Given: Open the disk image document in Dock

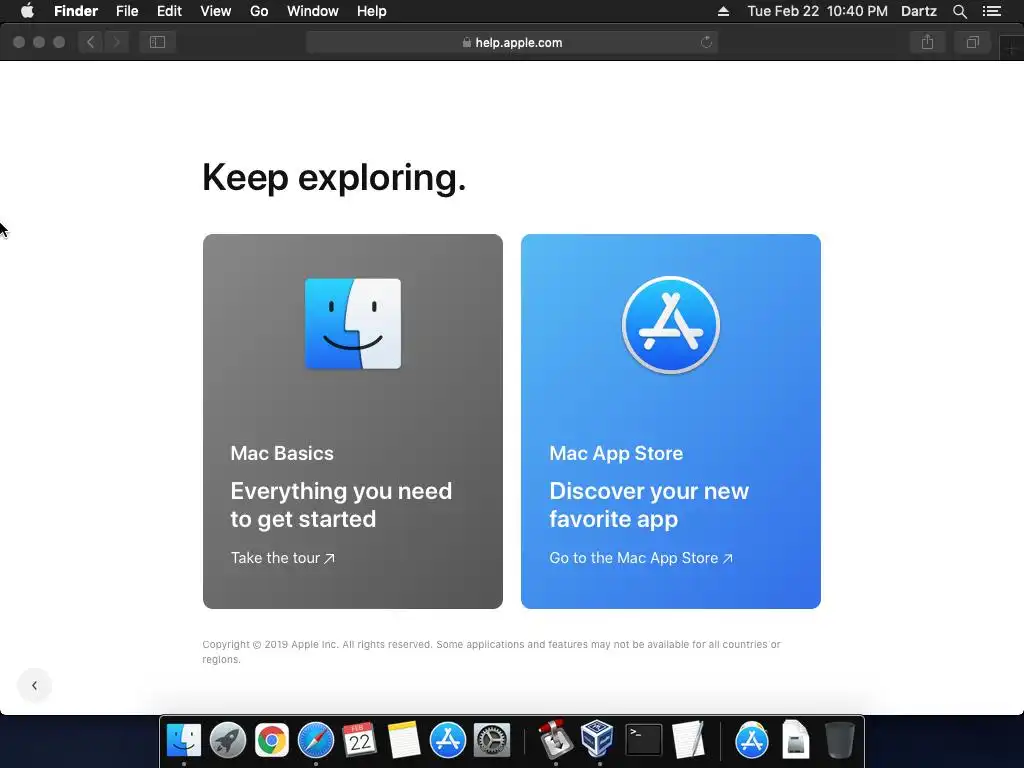Looking at the screenshot, I should tap(795, 739).
